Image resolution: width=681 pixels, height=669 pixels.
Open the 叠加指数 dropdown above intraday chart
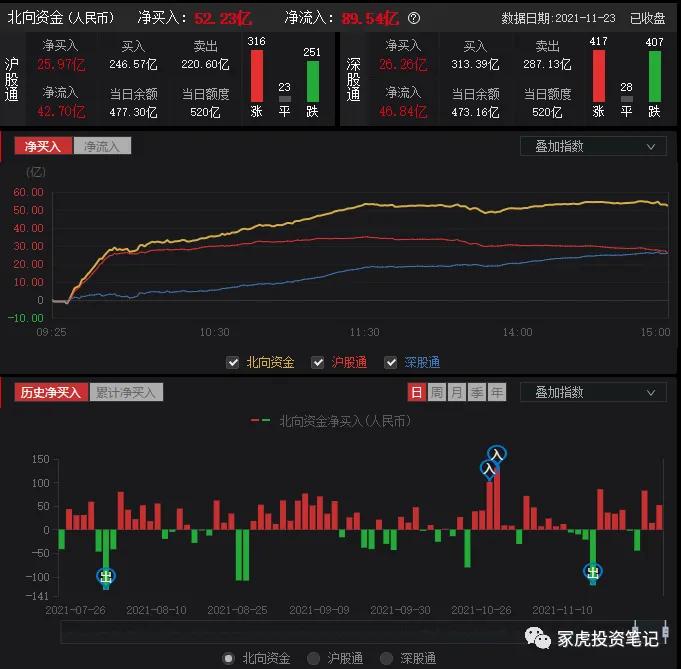[x=593, y=146]
